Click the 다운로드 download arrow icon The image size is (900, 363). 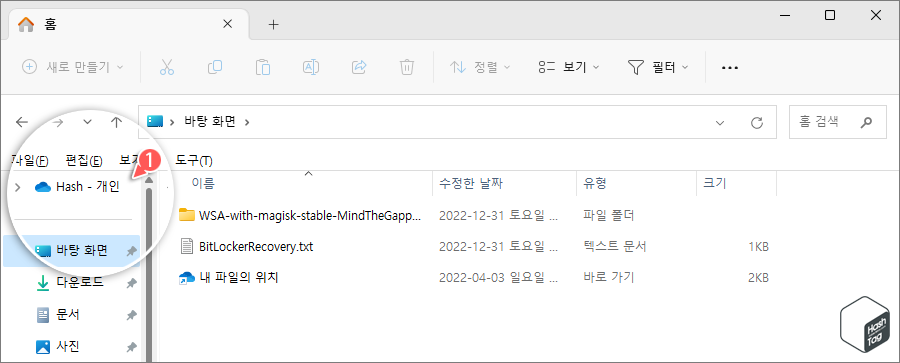point(43,283)
